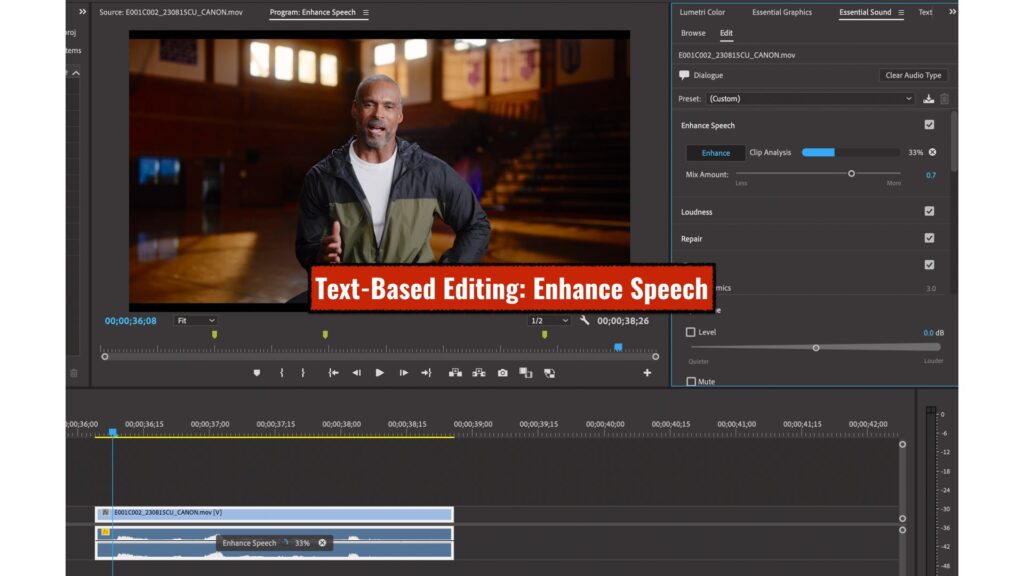Click the Essential Sound panel scrollbar
This screenshot has height=576, width=1024.
(953, 141)
